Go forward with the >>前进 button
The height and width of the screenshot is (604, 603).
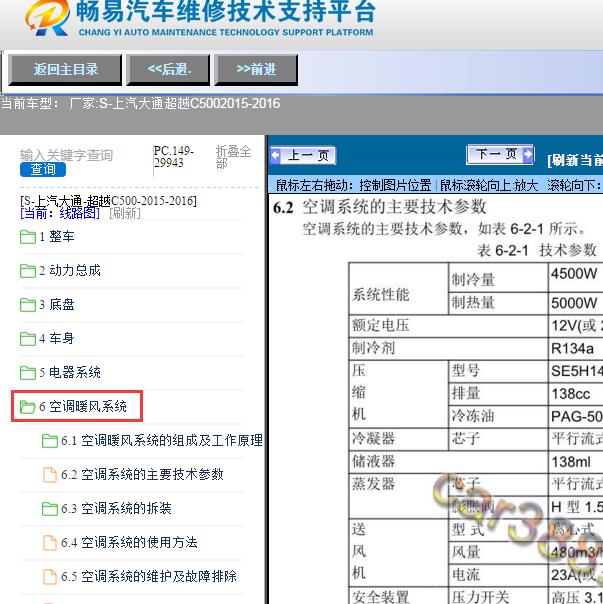click(x=256, y=70)
